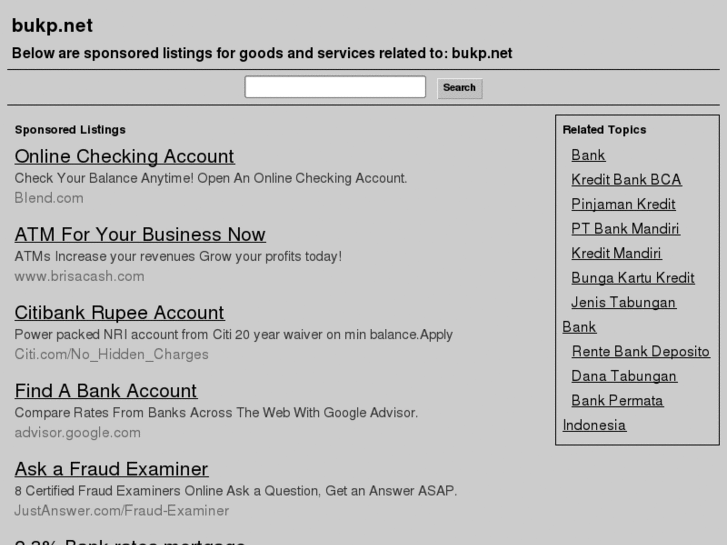
Task: Click the Blend.com URL text
Action: pyautogui.click(x=49, y=198)
